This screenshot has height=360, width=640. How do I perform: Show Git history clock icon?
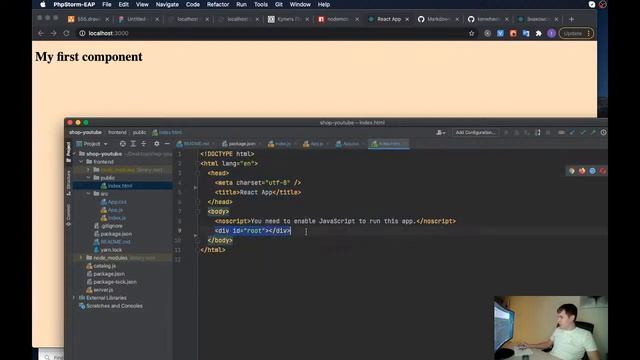(x=603, y=132)
